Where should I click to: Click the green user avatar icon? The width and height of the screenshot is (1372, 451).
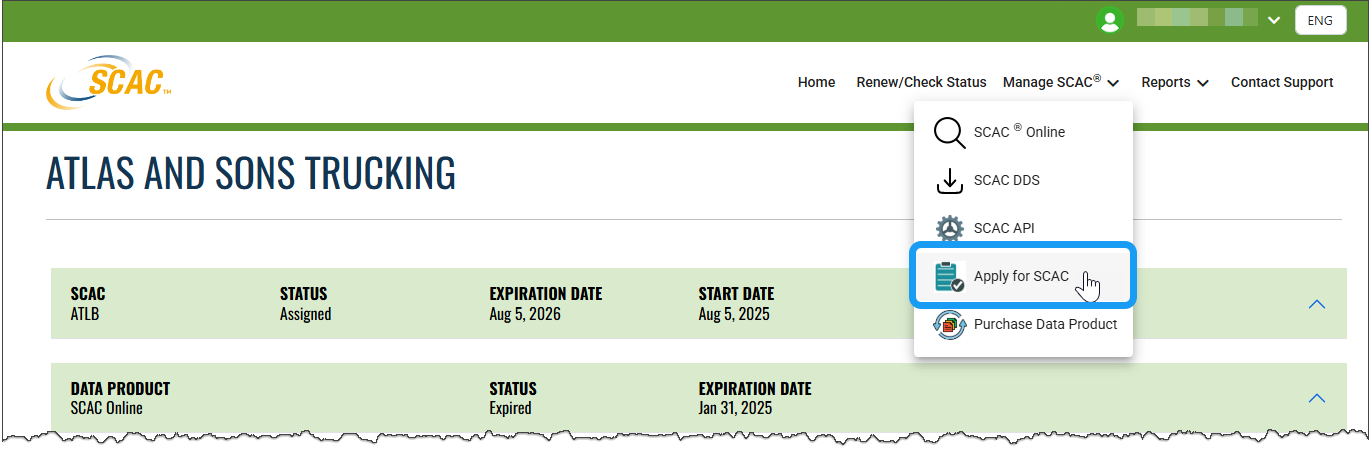pos(1109,20)
